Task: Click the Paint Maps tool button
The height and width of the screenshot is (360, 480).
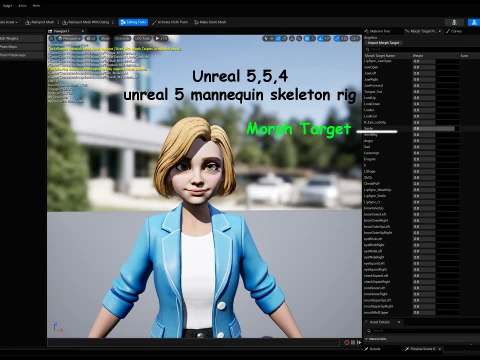Action: pyautogui.click(x=21, y=47)
